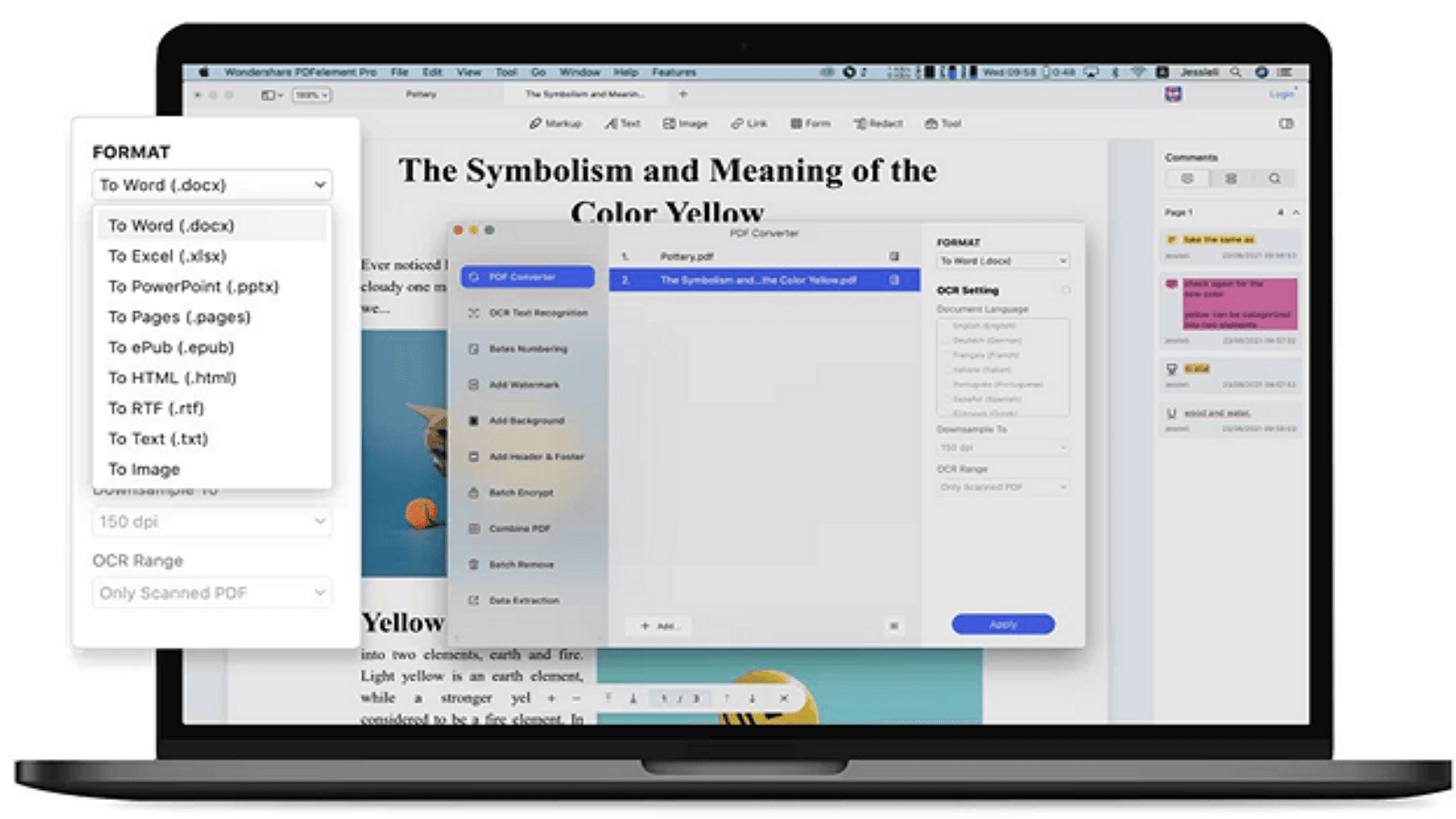Open sidebar layout dropdown in title bar
The width and height of the screenshot is (1456, 819).
272,95
